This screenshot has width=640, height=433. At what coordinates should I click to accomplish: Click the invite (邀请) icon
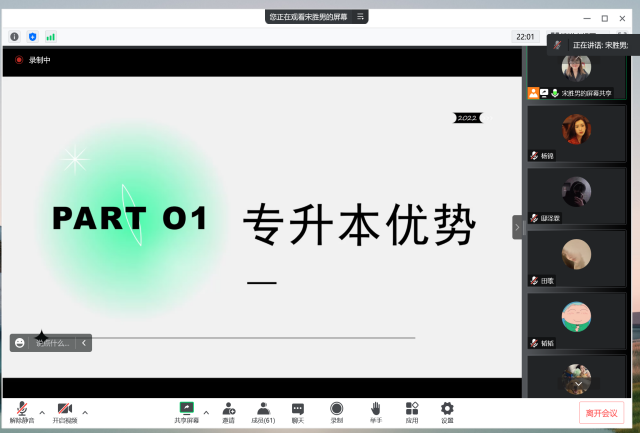coord(229,411)
